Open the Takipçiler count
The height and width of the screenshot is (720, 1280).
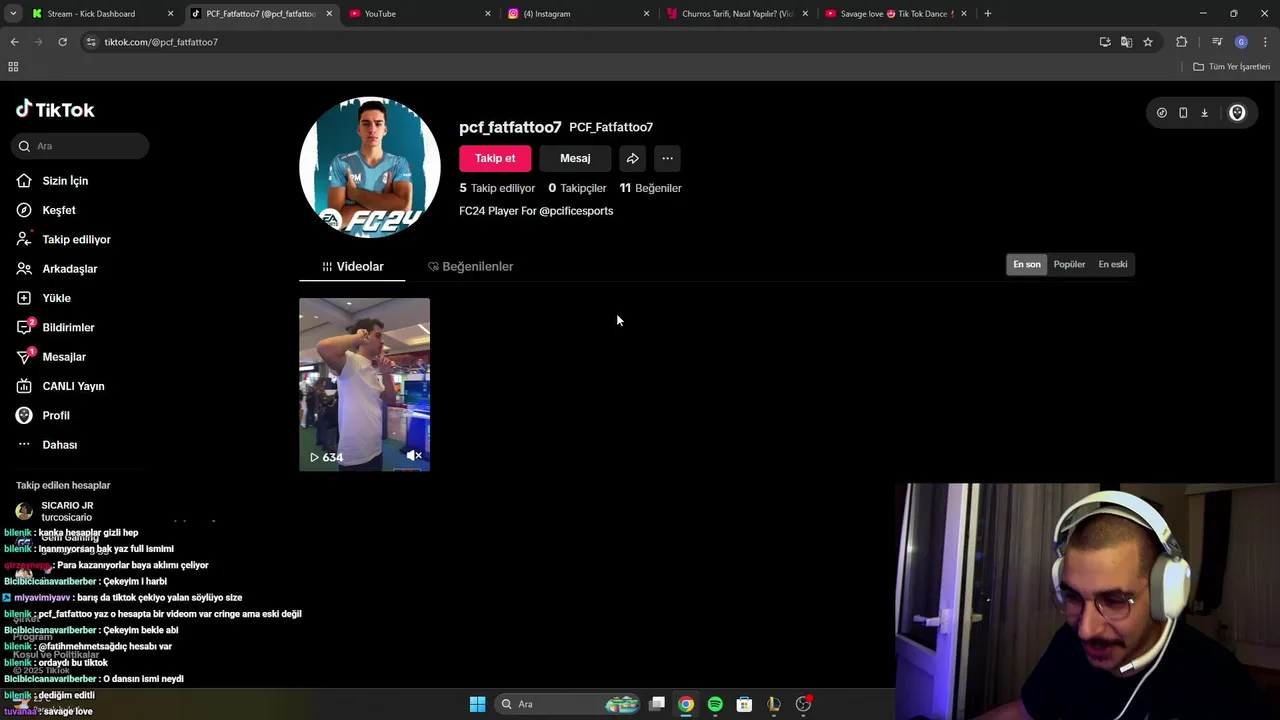coord(577,188)
